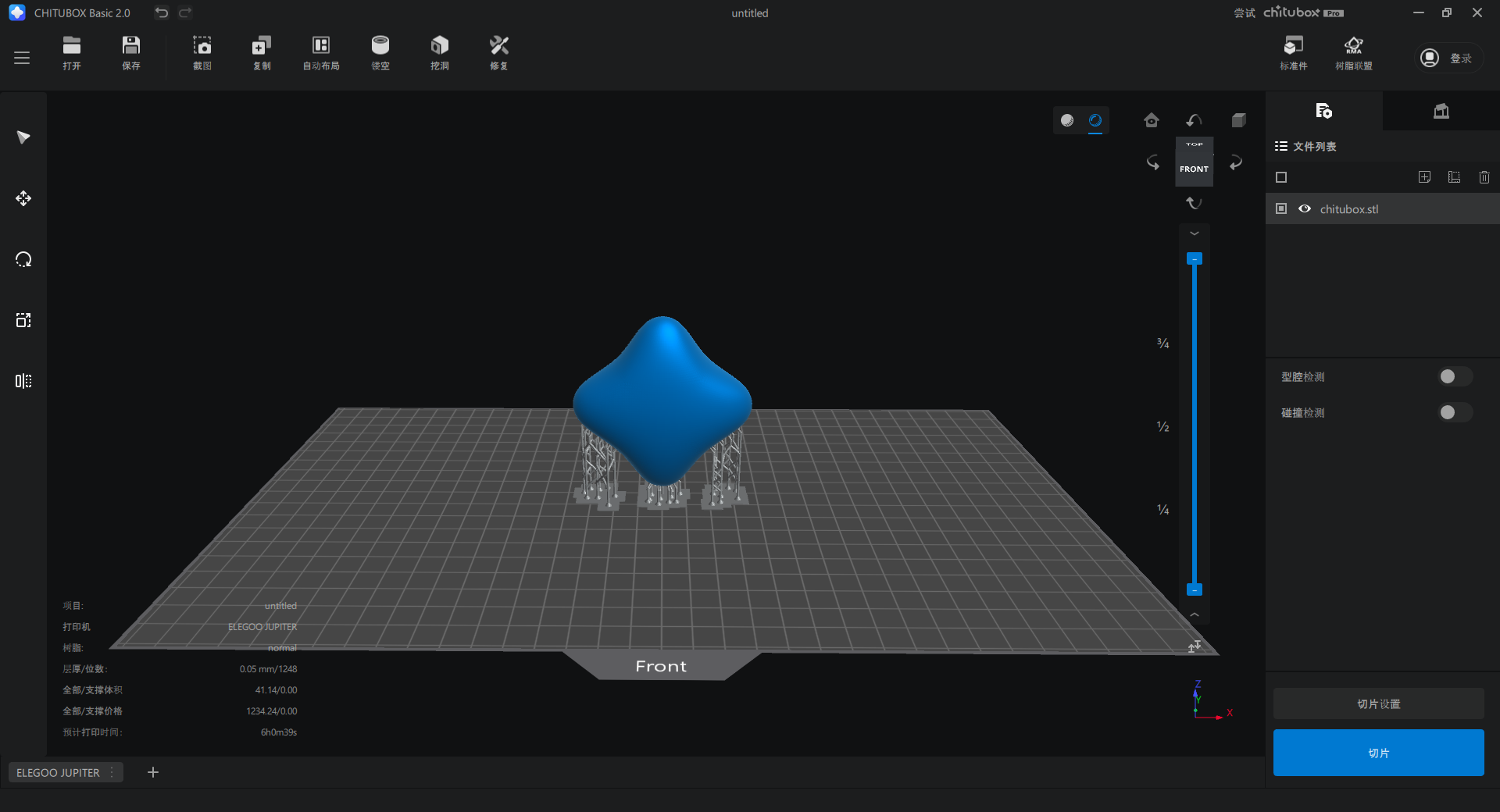Rotate view left with curved arrow
The width and height of the screenshot is (1500, 812).
click(1152, 162)
